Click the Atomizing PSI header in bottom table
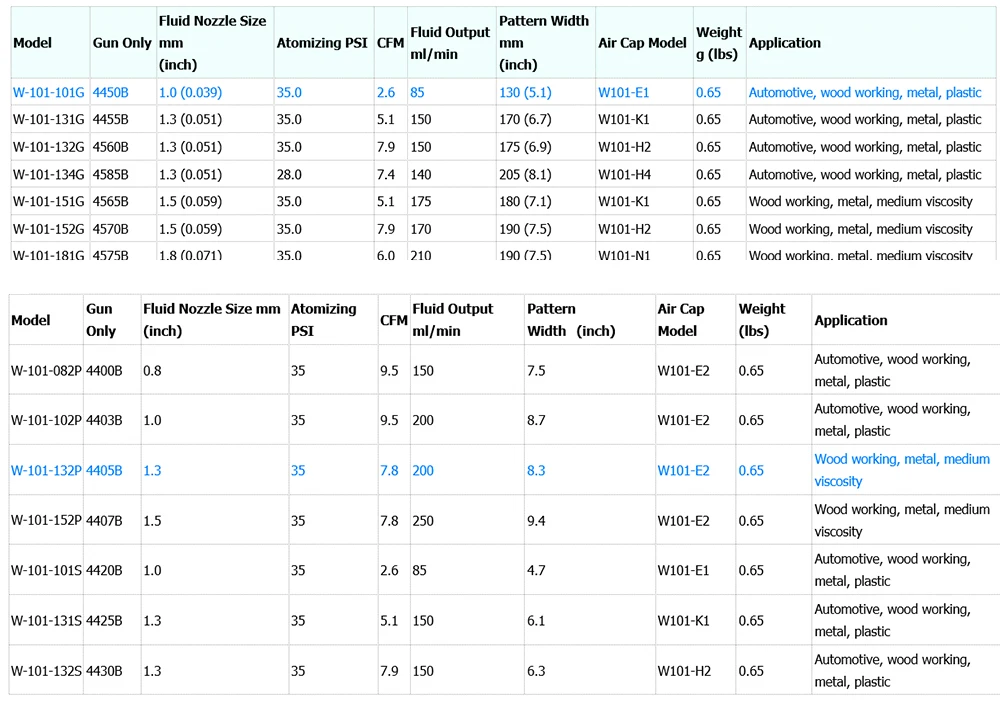The height and width of the screenshot is (707, 1000). 323,319
